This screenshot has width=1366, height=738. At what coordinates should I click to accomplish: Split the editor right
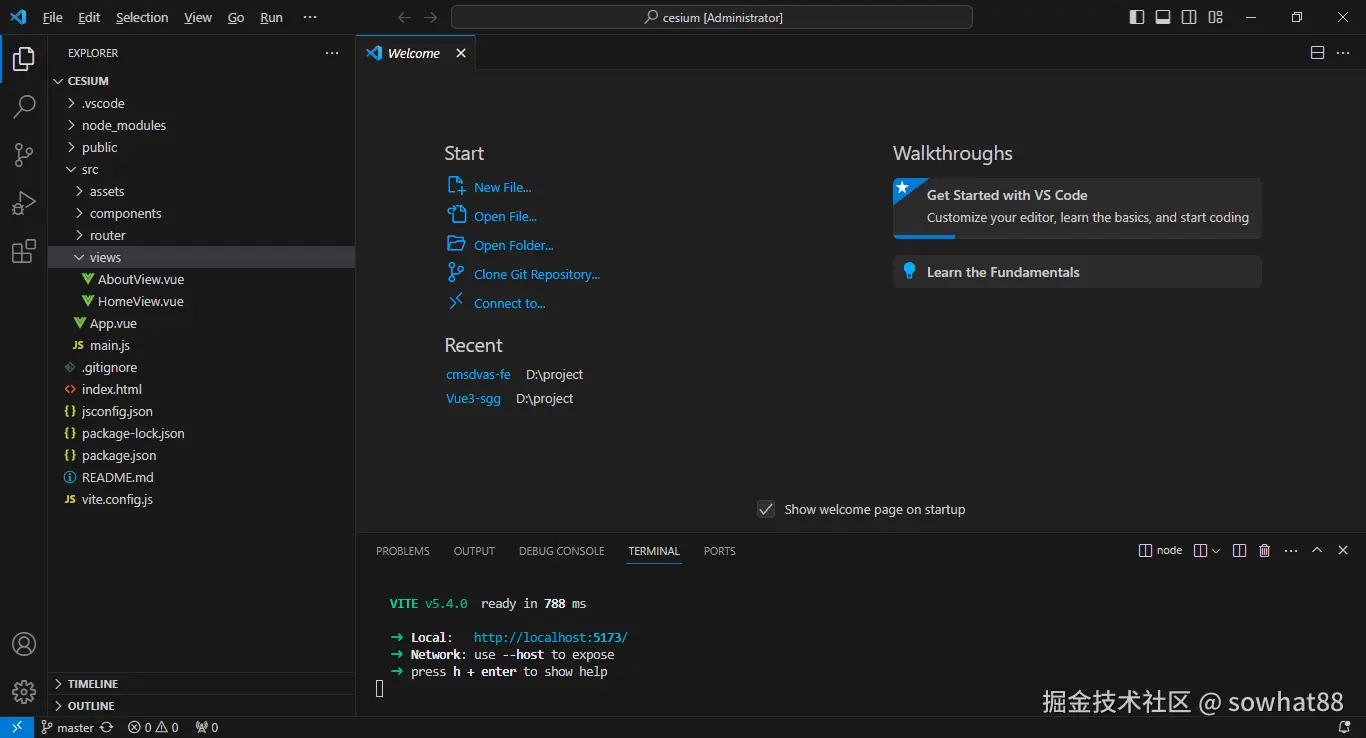tap(1318, 53)
